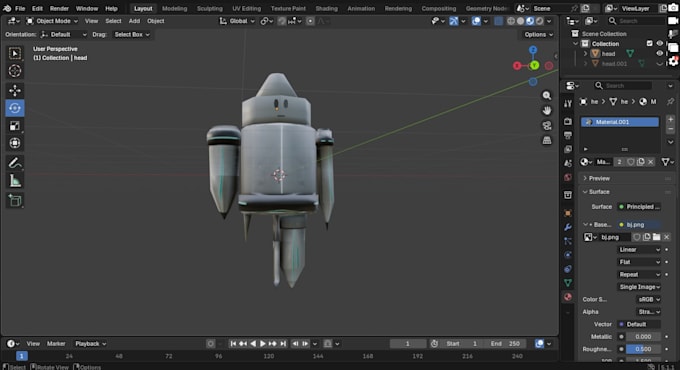Open the Object properties tab
Image resolution: width=680 pixels, height=370 pixels.
[x=568, y=213]
